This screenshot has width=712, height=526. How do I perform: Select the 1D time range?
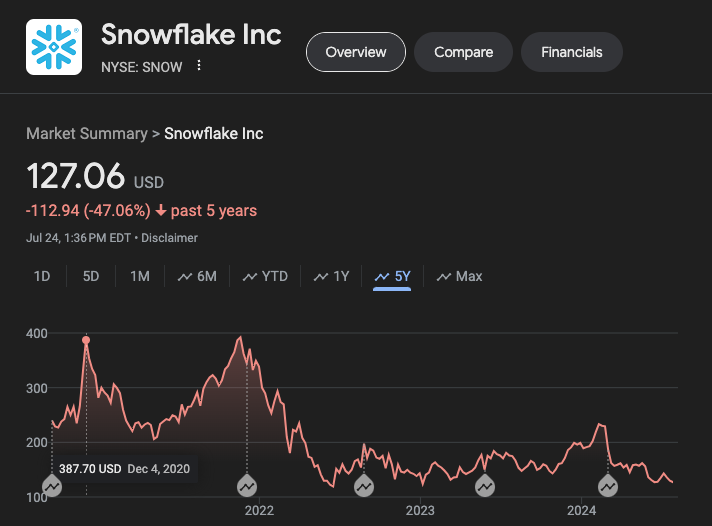(x=42, y=276)
